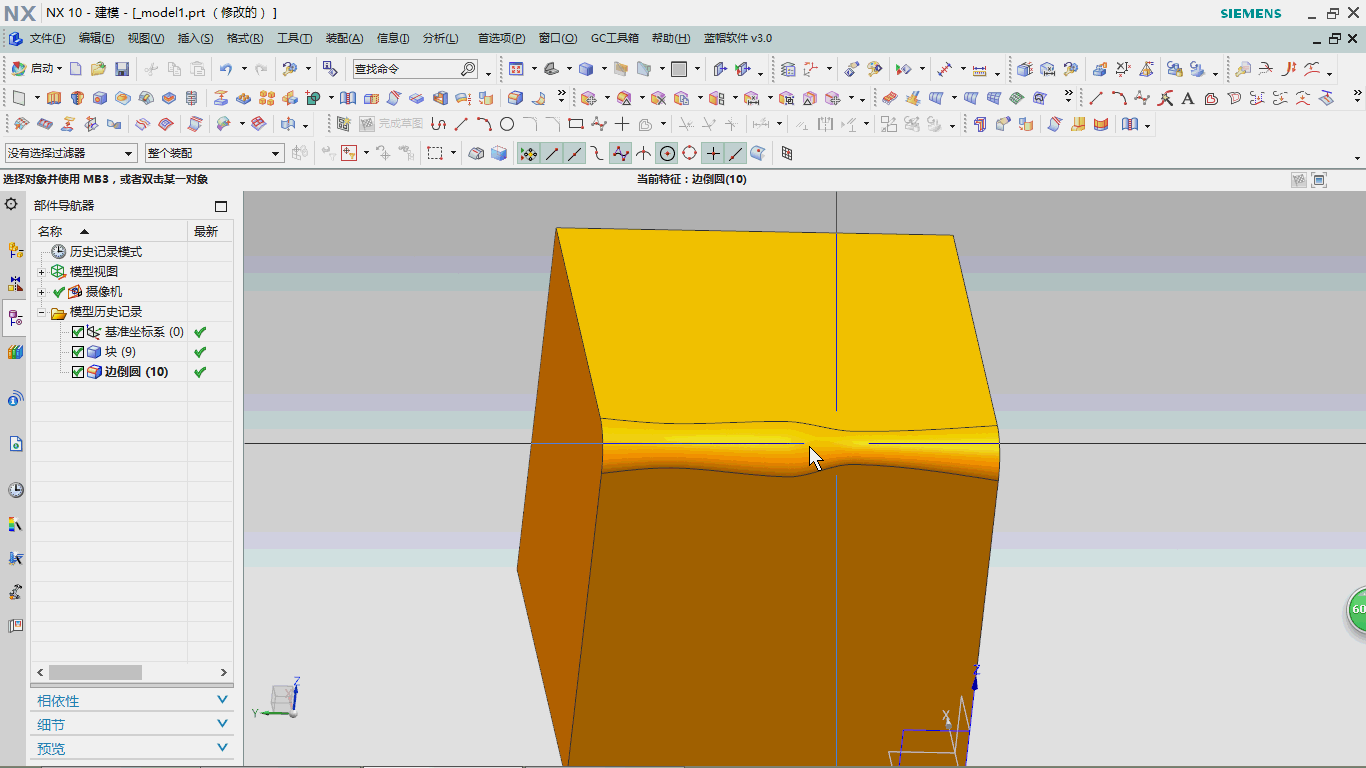1366x768 pixels.
Task: Toggle the Arc Center snap button
Action: point(667,153)
